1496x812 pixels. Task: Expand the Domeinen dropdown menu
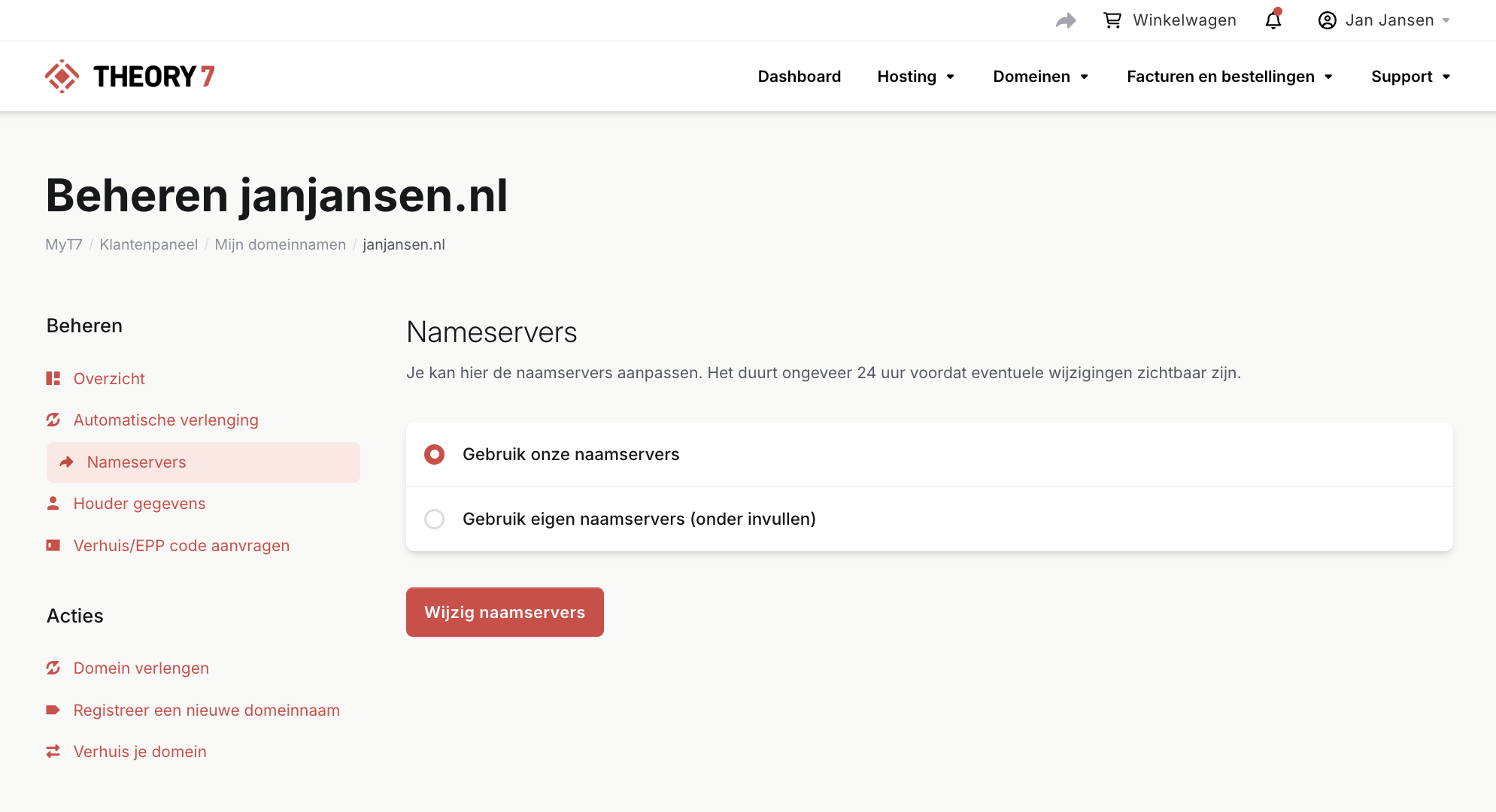click(x=1040, y=77)
